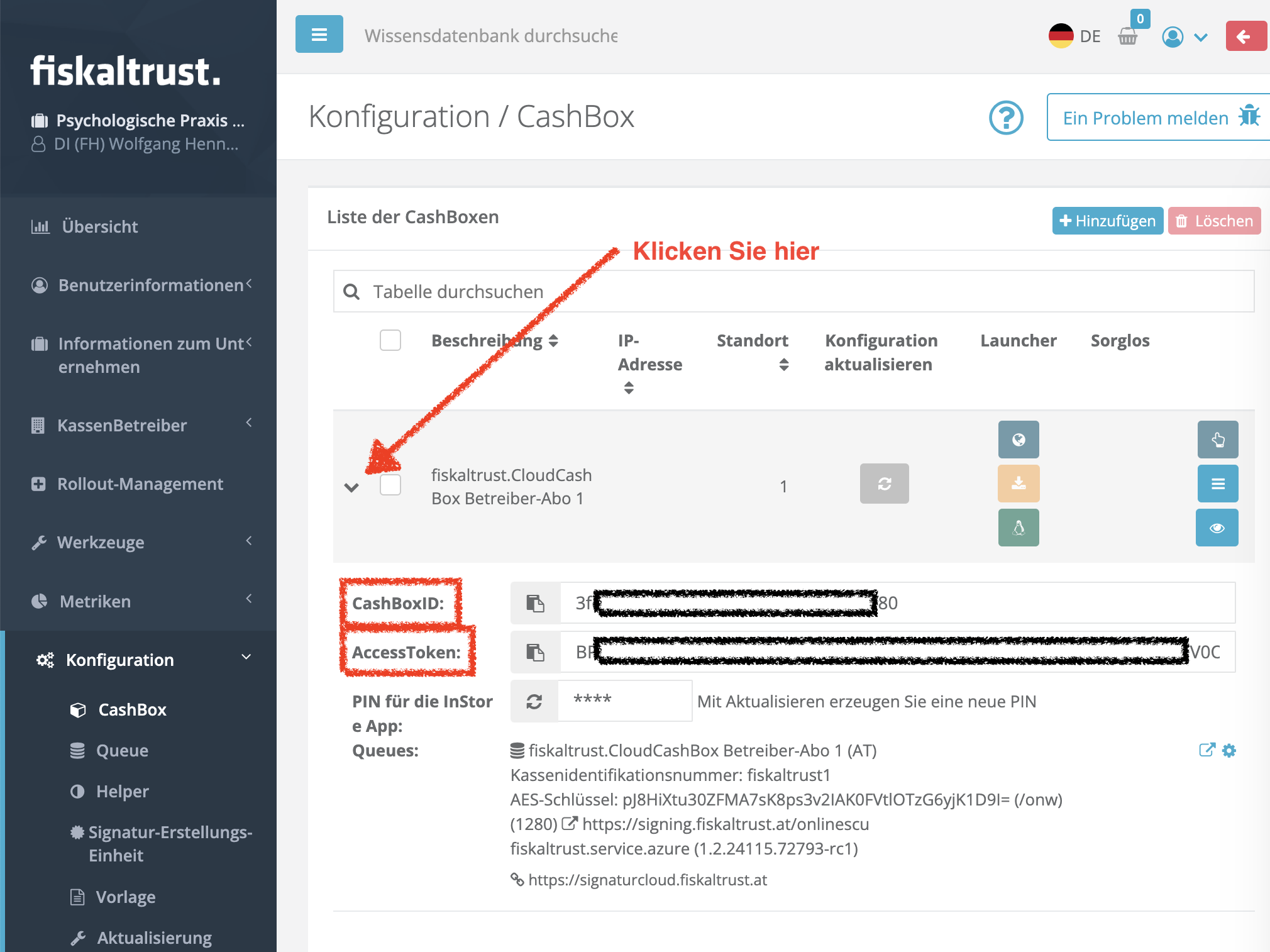The image size is (1270, 952).
Task: Copy the AccessToken to clipboard
Action: [535, 652]
